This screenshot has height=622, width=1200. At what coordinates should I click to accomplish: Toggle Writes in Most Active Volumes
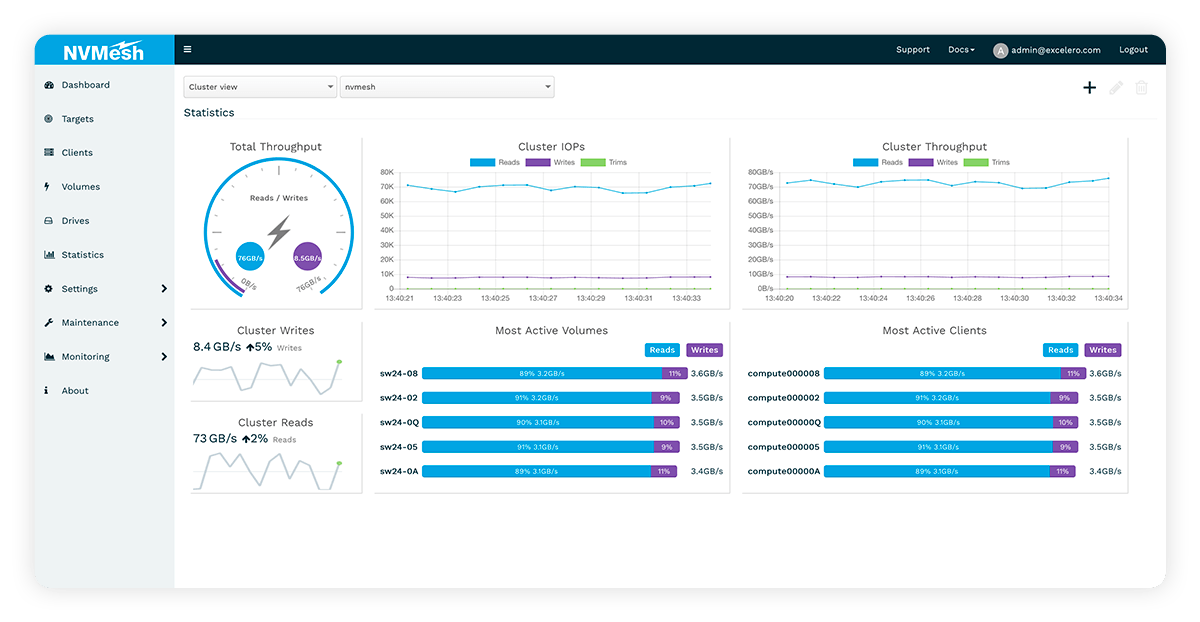(704, 350)
